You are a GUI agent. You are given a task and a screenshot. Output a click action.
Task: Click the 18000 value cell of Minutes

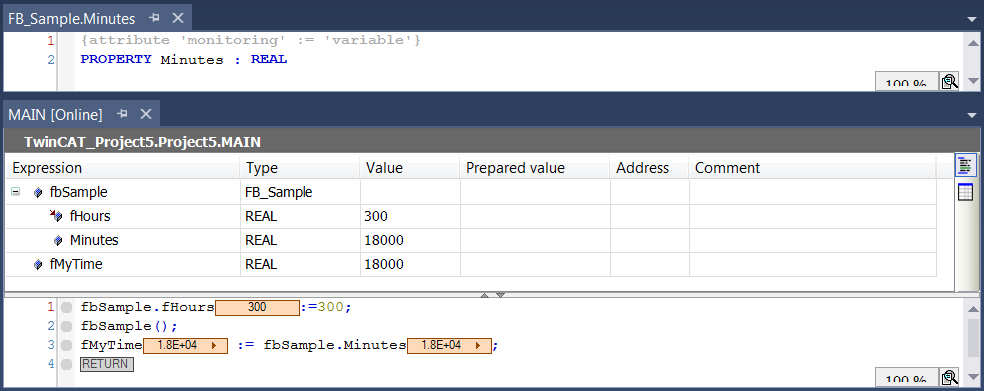[x=410, y=240]
